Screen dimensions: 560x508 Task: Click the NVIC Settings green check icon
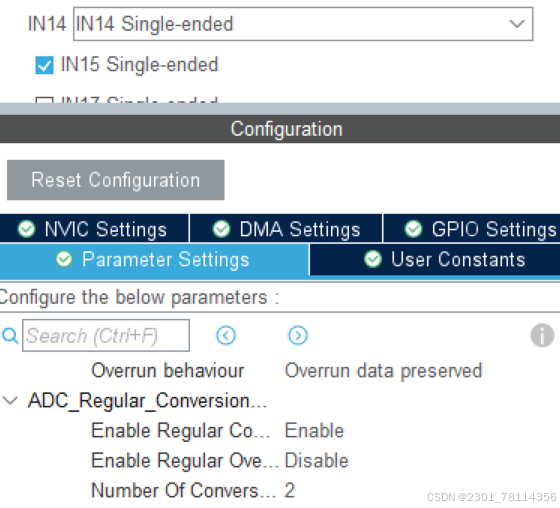(26, 229)
